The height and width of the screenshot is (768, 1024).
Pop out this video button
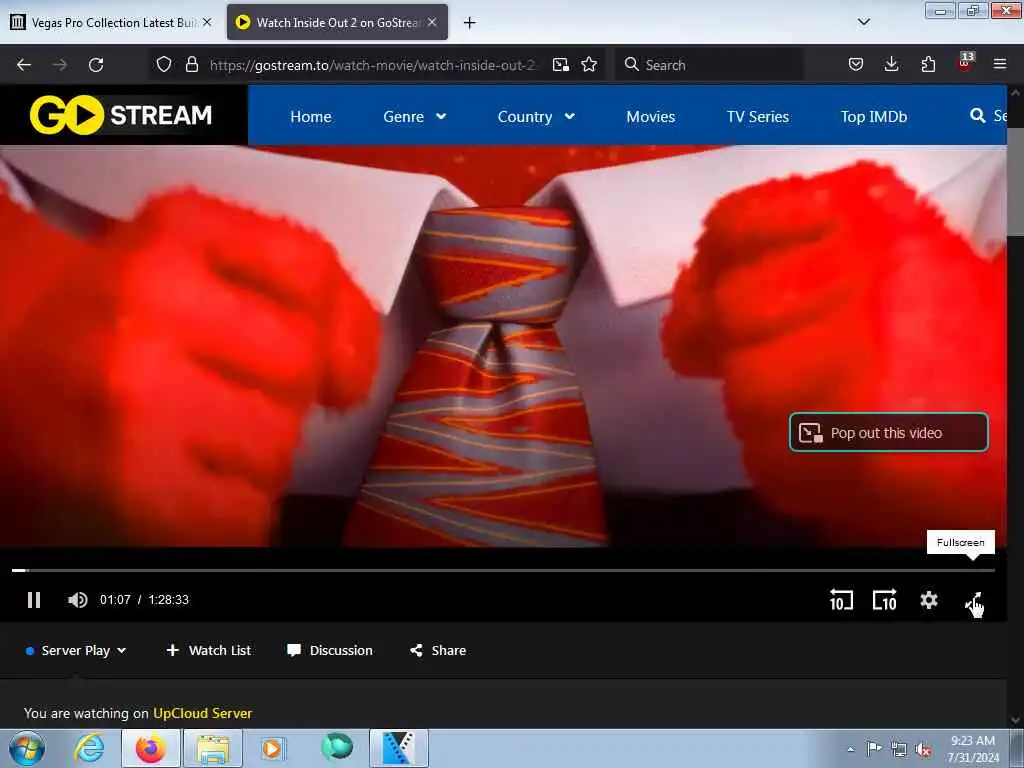tap(889, 432)
